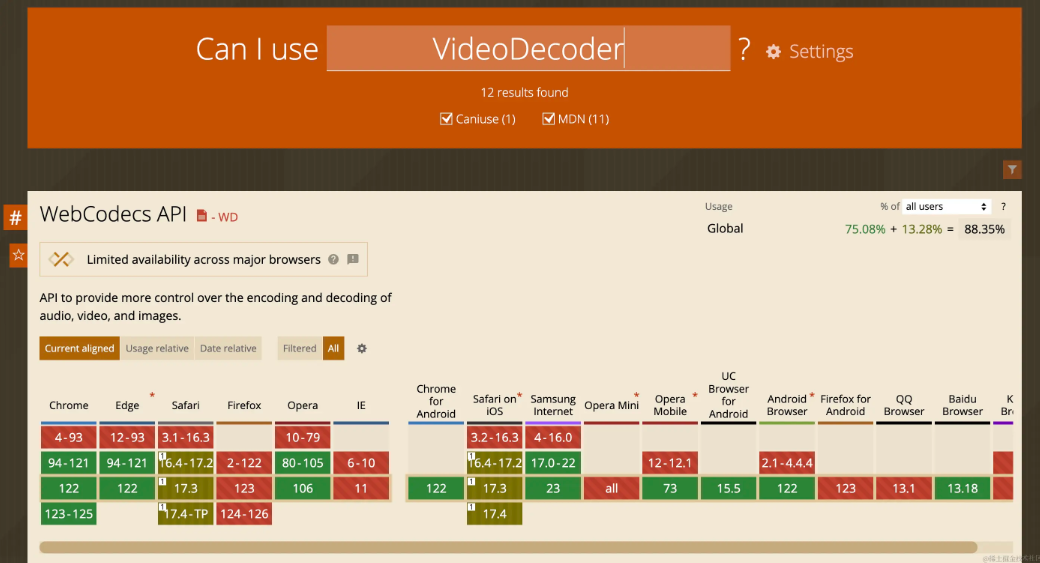Click the baseline limited availability icon
The image size is (1040, 563).
[61, 259]
